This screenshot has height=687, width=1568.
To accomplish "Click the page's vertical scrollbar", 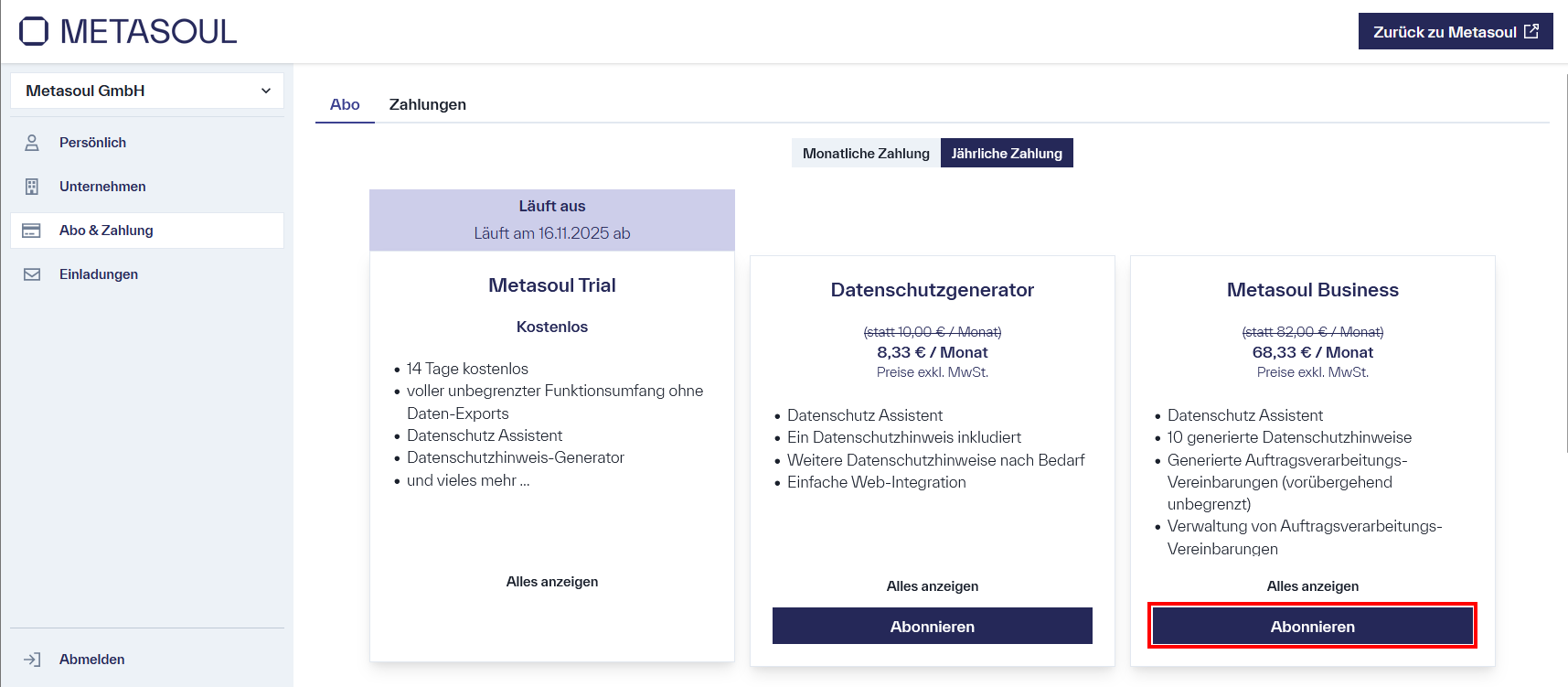I will [x=1565, y=263].
